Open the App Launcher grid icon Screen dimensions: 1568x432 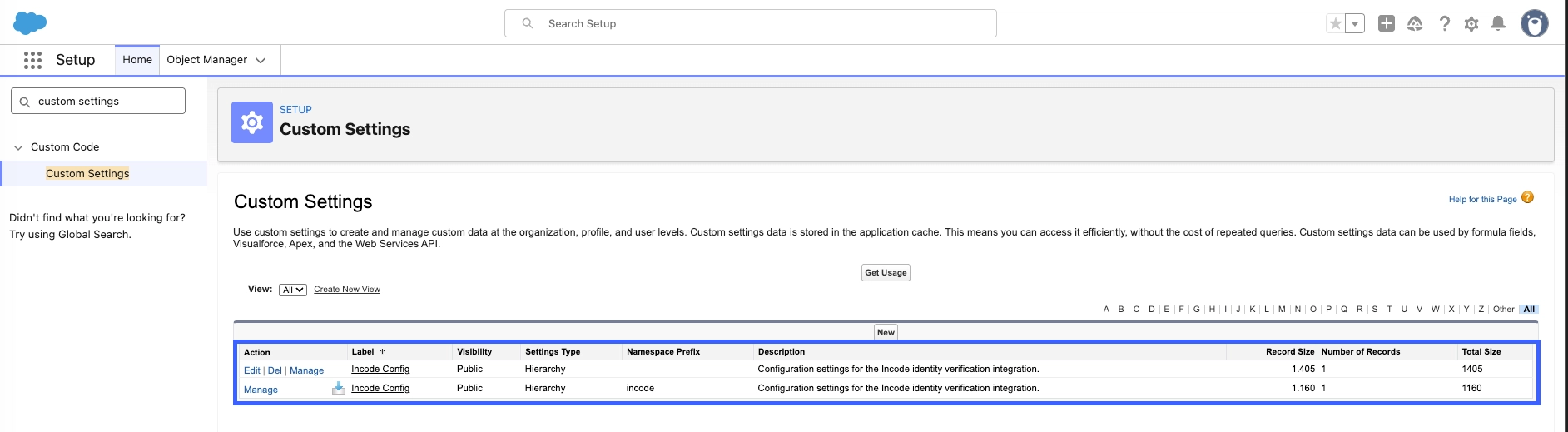[32, 60]
